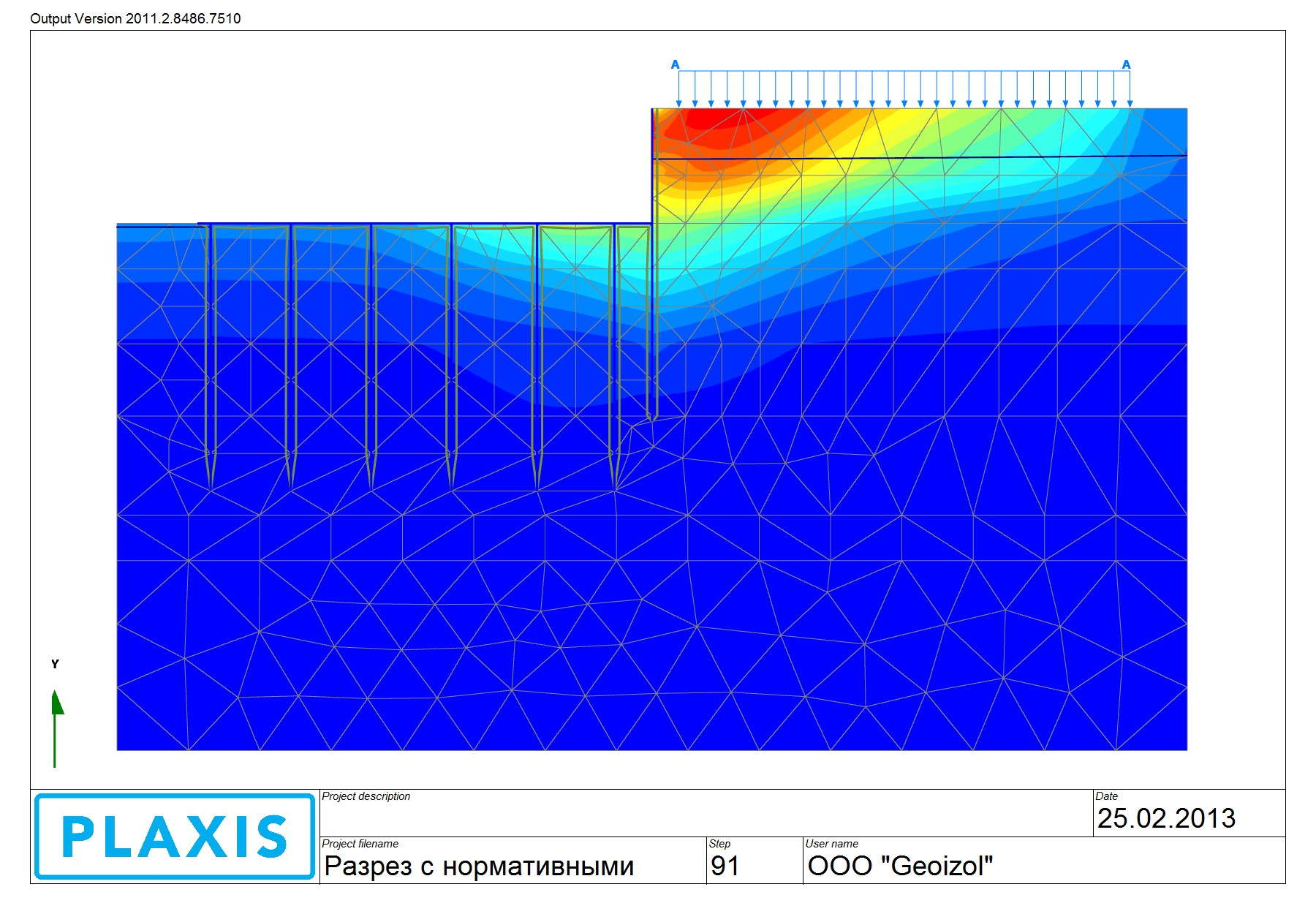Click the horizontal water level line
Image resolution: width=1316 pixels, height=914 pixels.
[920, 157]
